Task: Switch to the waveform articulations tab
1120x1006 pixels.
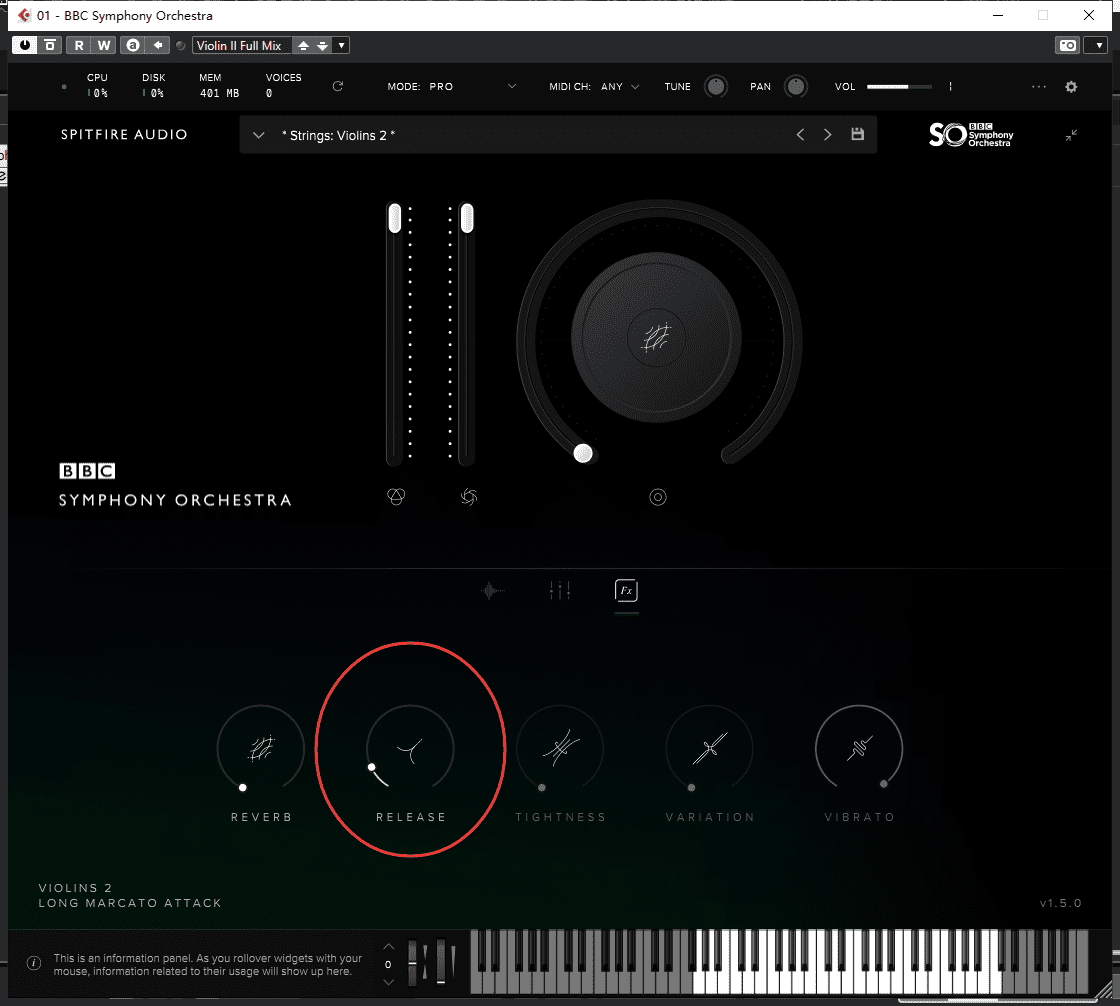Action: tap(491, 591)
